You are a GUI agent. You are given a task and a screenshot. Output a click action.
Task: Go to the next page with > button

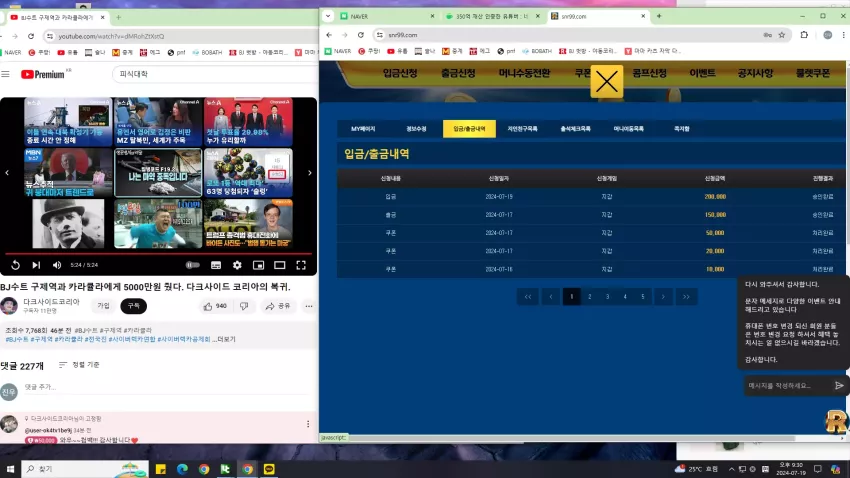[x=663, y=296]
